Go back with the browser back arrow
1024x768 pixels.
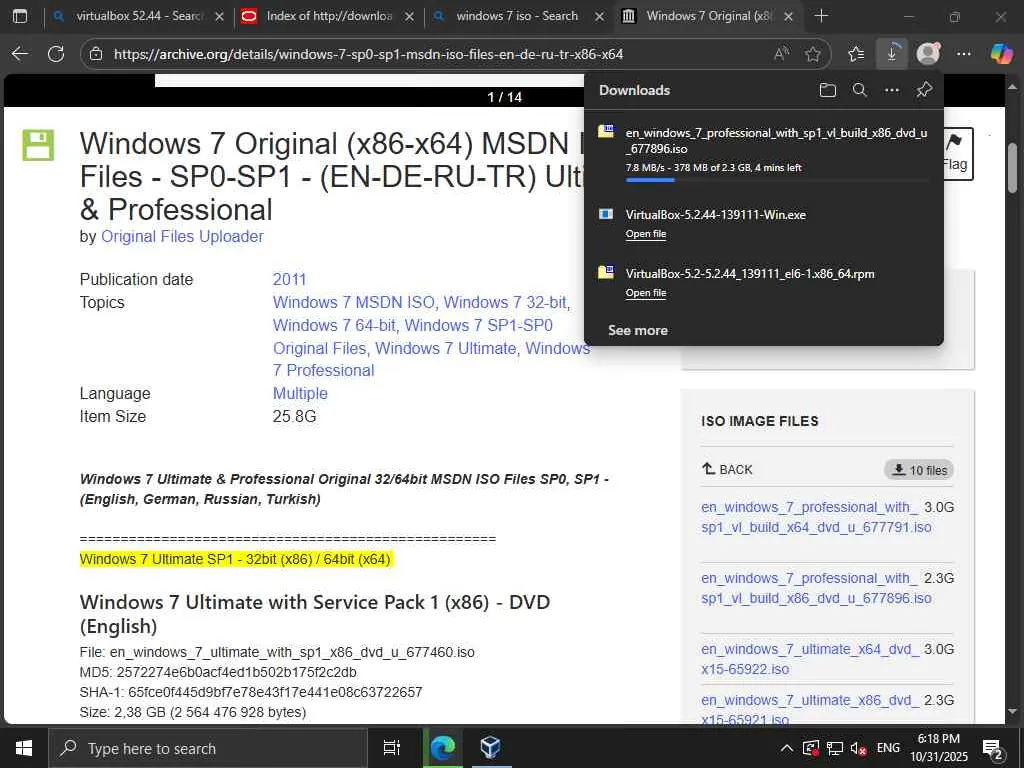tap(20, 54)
